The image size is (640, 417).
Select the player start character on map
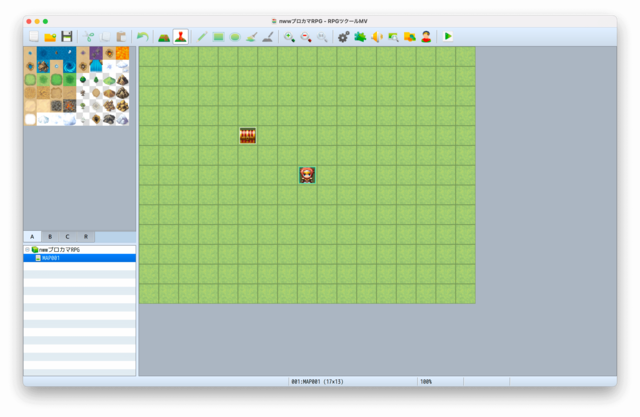[307, 175]
